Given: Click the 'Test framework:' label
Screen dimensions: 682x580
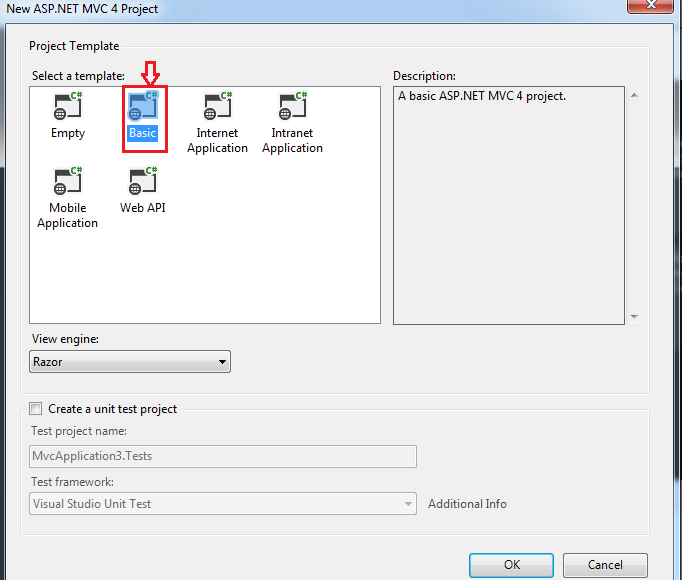Looking at the screenshot, I should point(72,482).
